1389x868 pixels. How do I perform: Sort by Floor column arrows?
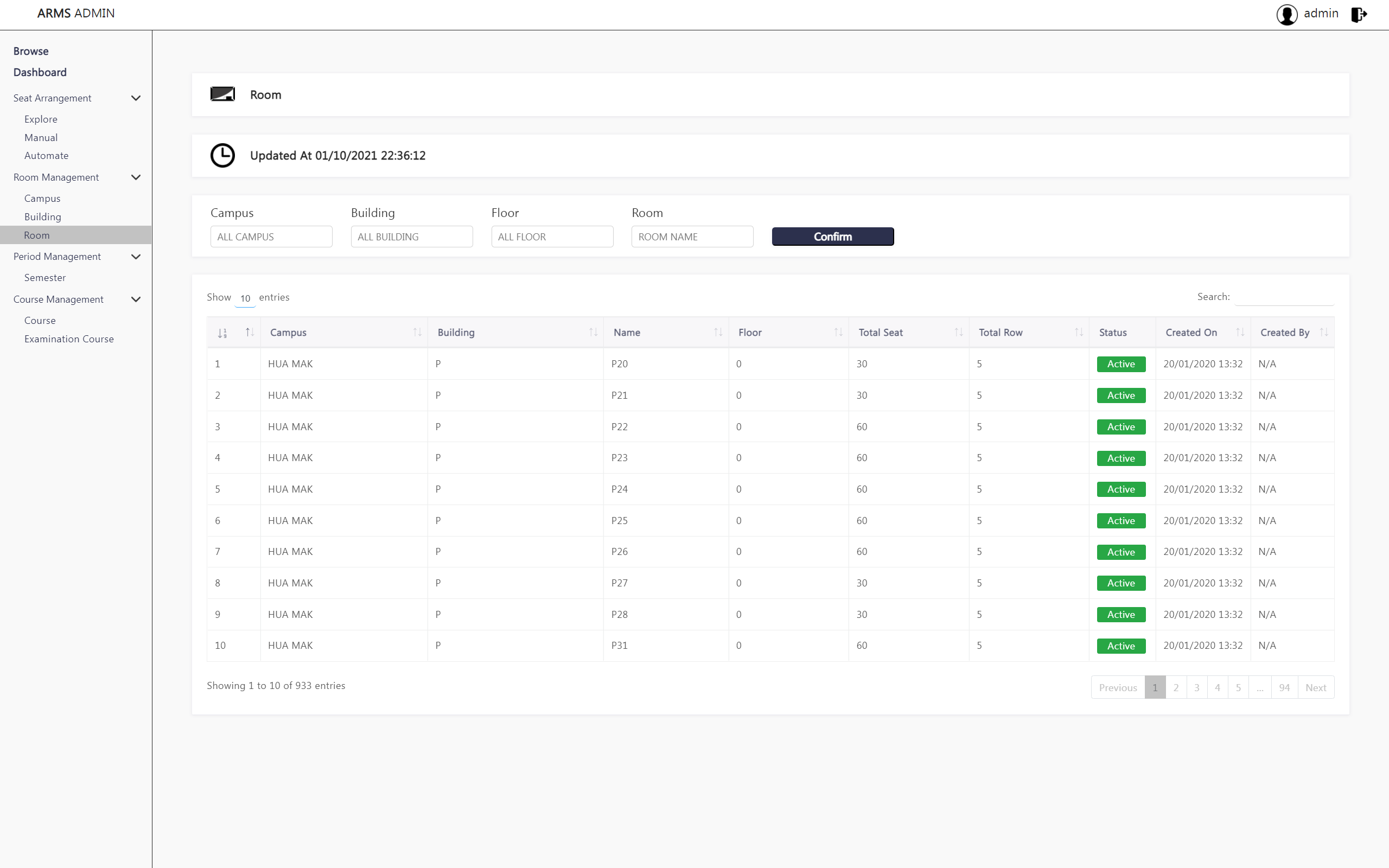click(x=838, y=333)
